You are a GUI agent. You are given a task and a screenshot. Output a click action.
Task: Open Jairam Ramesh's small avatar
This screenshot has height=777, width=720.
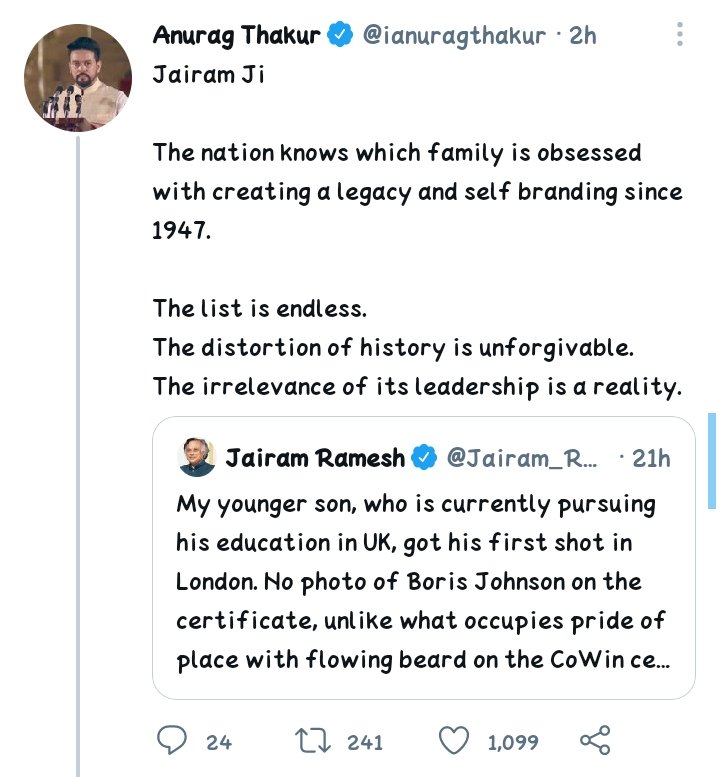[196, 458]
